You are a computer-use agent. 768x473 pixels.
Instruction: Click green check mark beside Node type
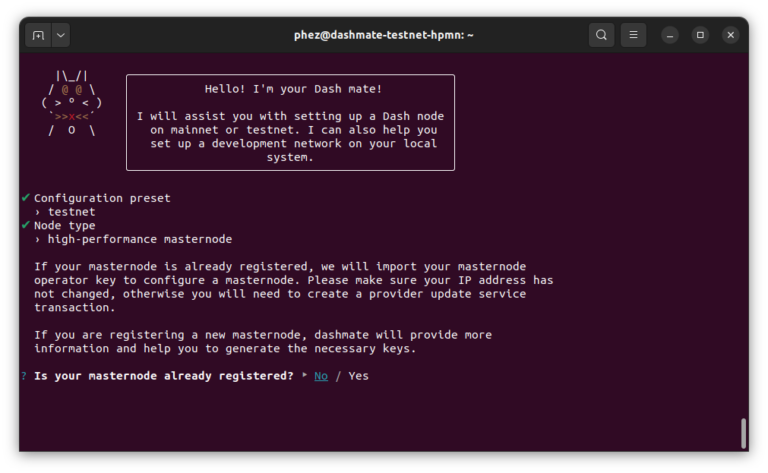25,225
